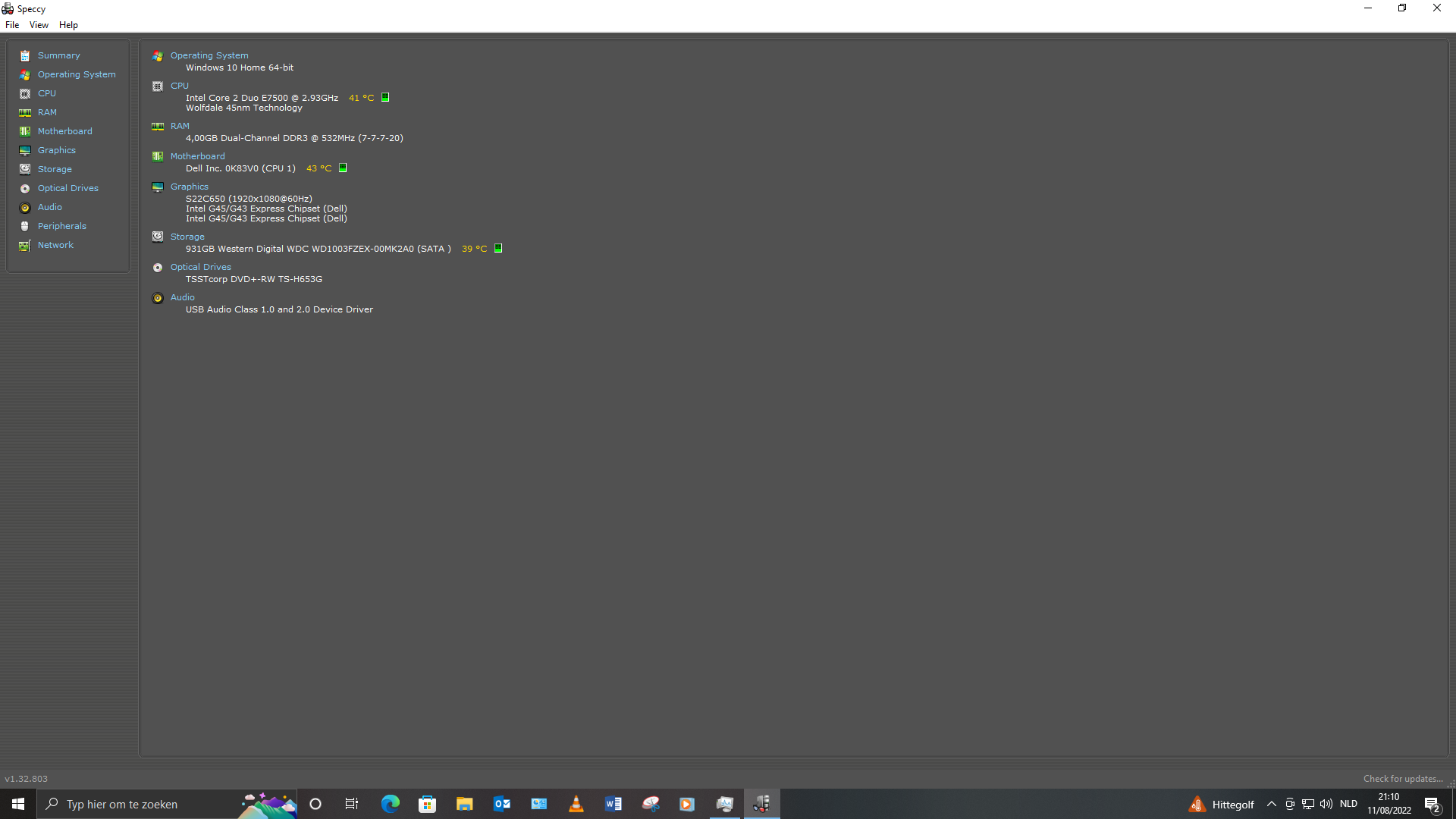This screenshot has height=819, width=1456.
Task: Click the CPU chip sidebar icon
Action: (25, 93)
